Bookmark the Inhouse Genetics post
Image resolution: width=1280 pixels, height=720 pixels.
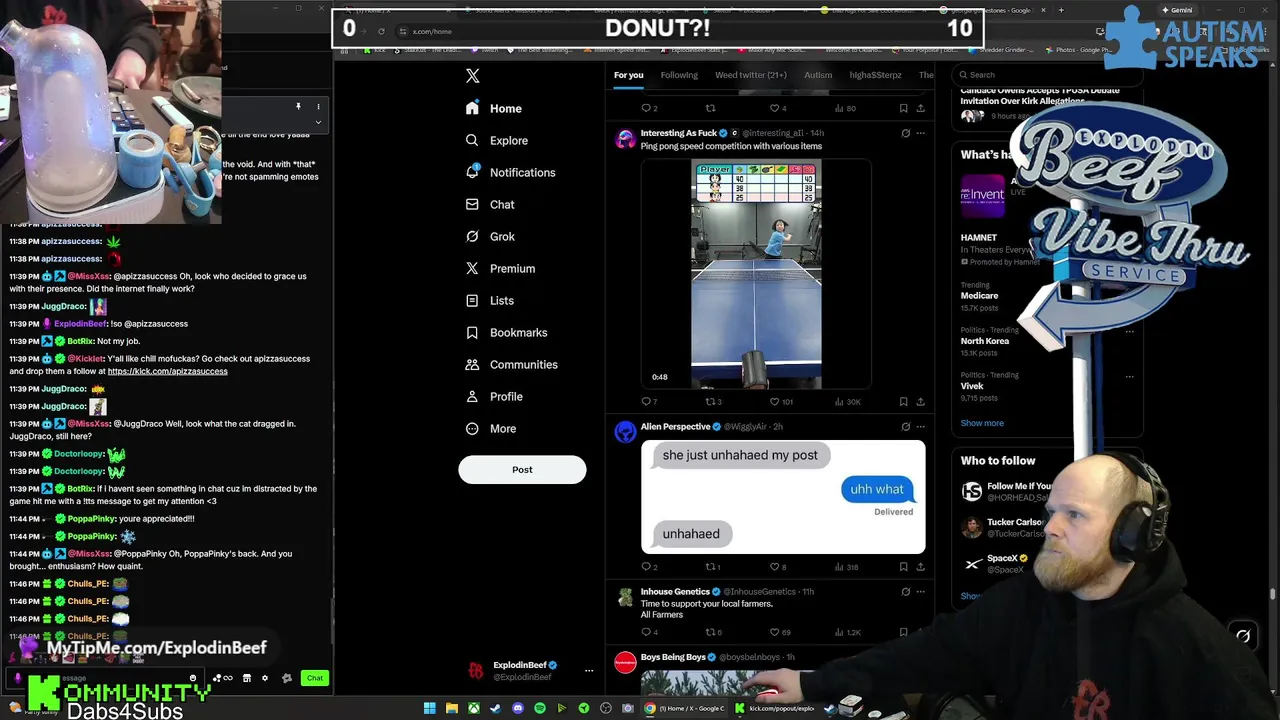click(x=903, y=632)
